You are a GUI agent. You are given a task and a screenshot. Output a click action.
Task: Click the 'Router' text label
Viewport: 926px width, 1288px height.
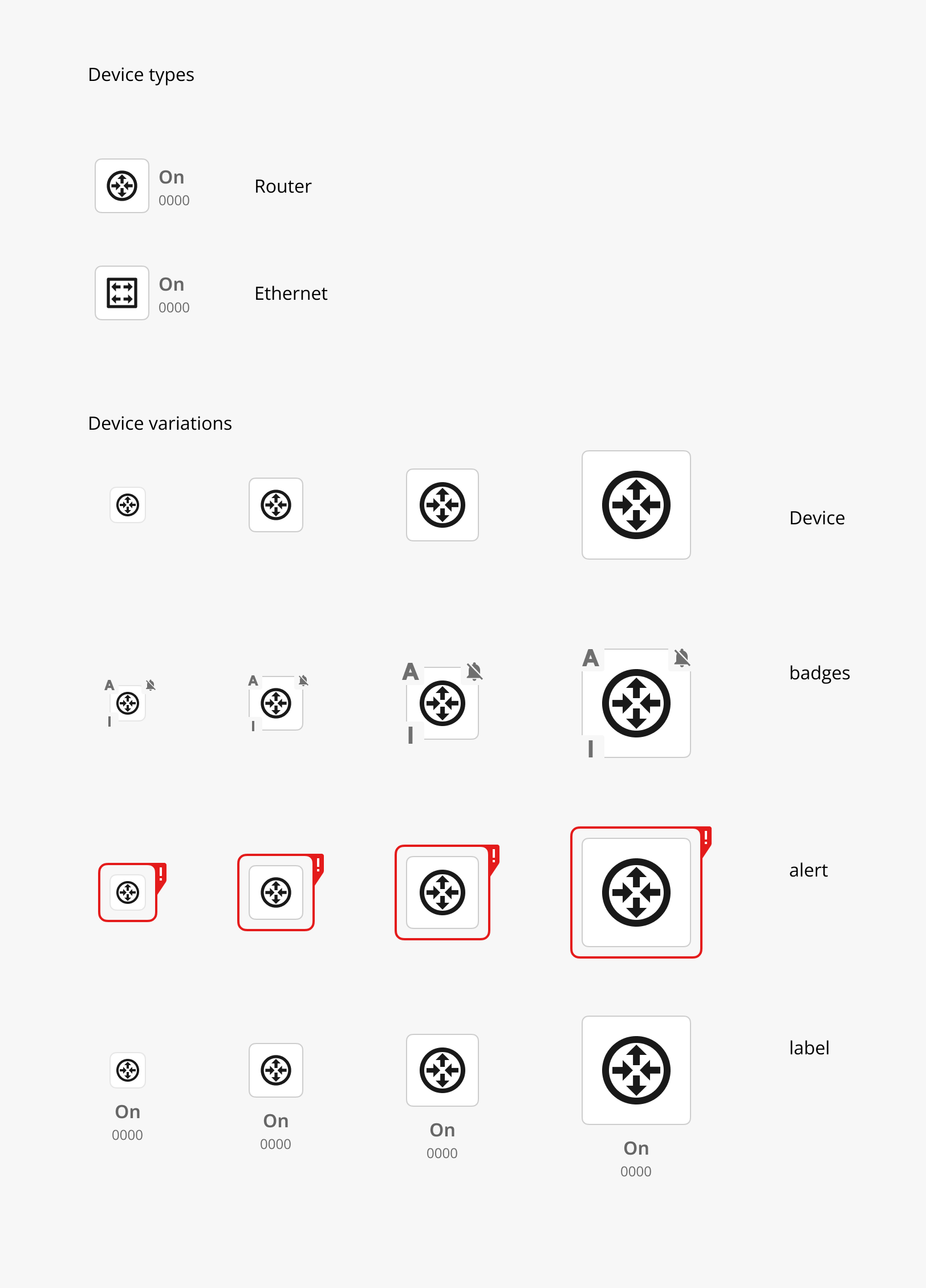(283, 186)
